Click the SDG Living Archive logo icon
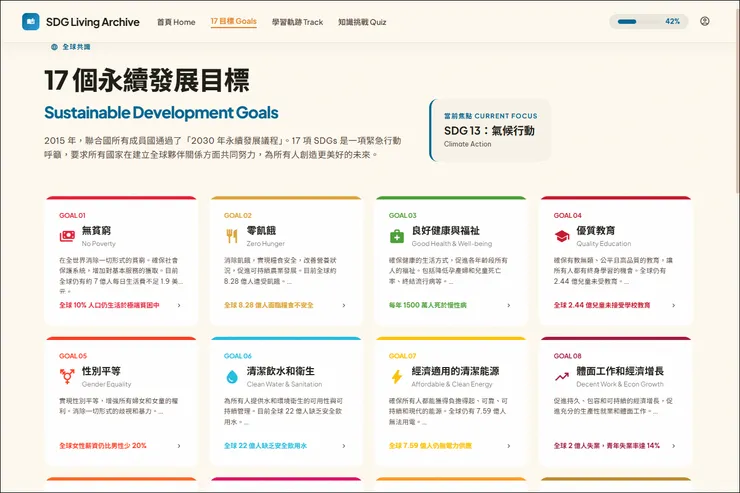 click(x=31, y=21)
